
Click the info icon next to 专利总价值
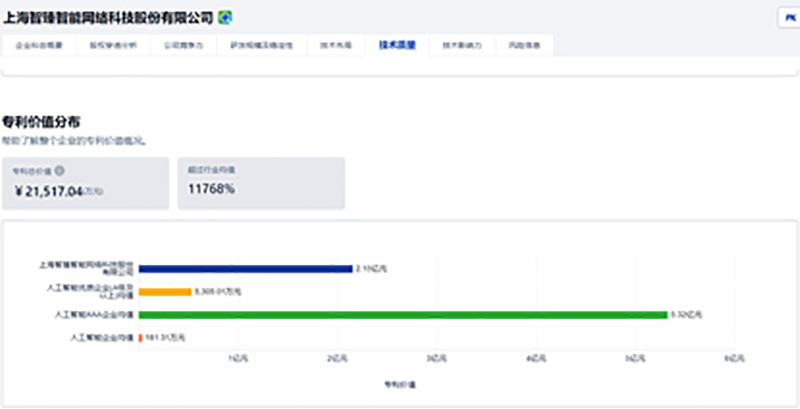(61, 171)
